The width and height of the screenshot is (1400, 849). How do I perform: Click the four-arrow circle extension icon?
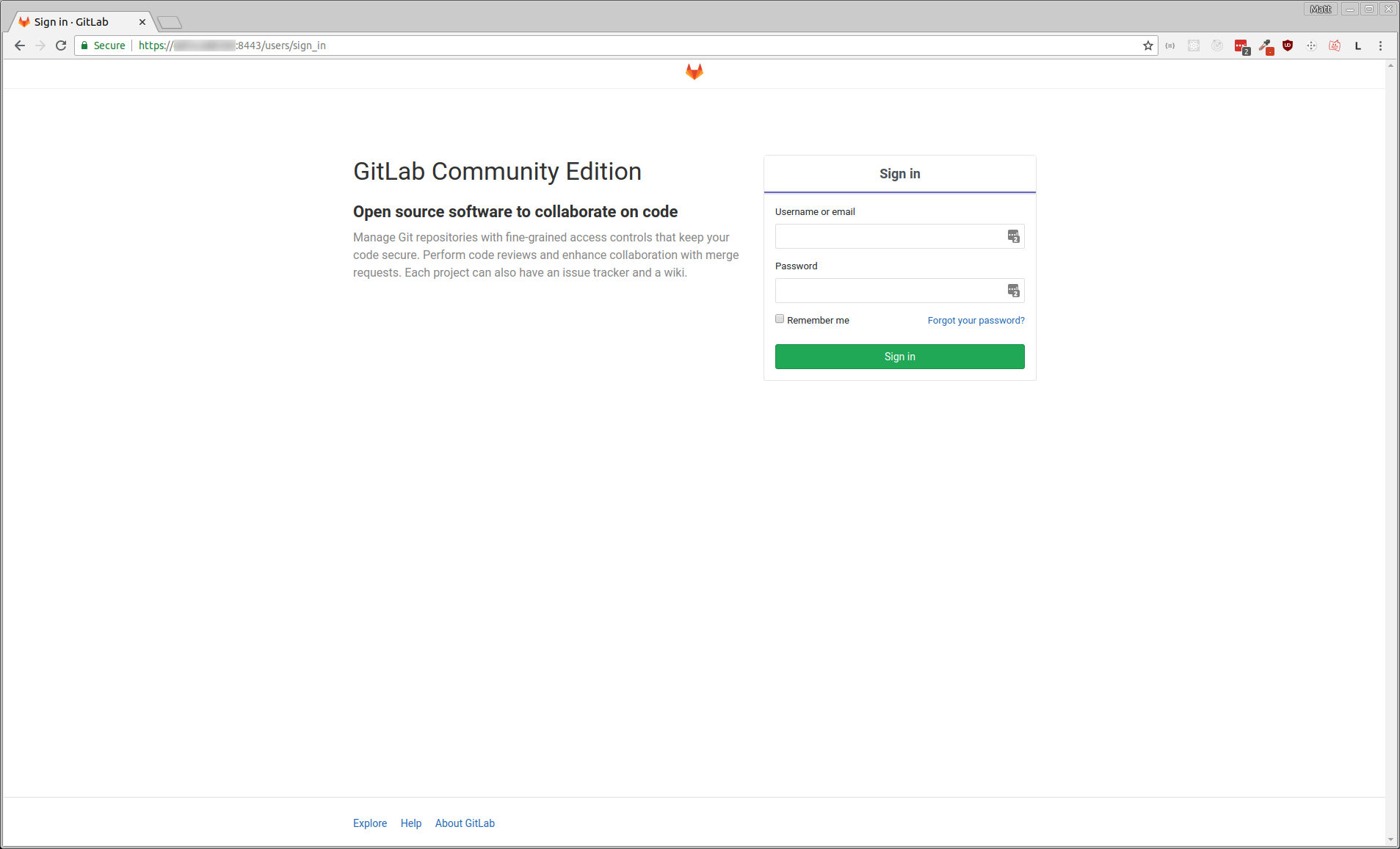pyautogui.click(x=1311, y=45)
